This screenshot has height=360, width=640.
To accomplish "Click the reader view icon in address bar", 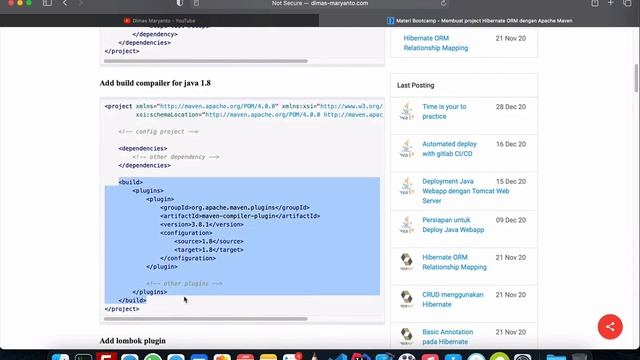I will (196, 3).
